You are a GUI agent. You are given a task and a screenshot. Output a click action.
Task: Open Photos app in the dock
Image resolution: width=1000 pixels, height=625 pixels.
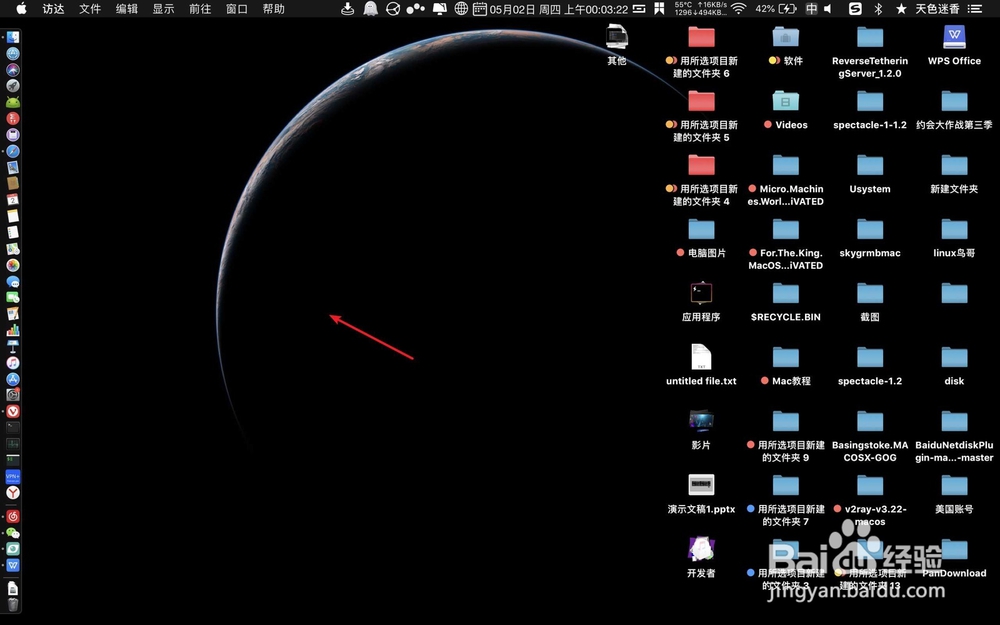[13, 265]
